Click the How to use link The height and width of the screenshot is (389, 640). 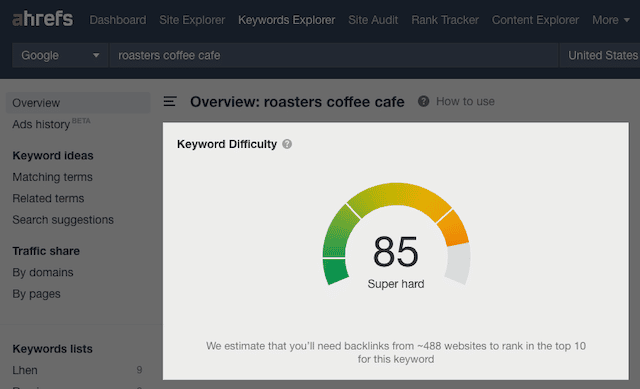[465, 101]
